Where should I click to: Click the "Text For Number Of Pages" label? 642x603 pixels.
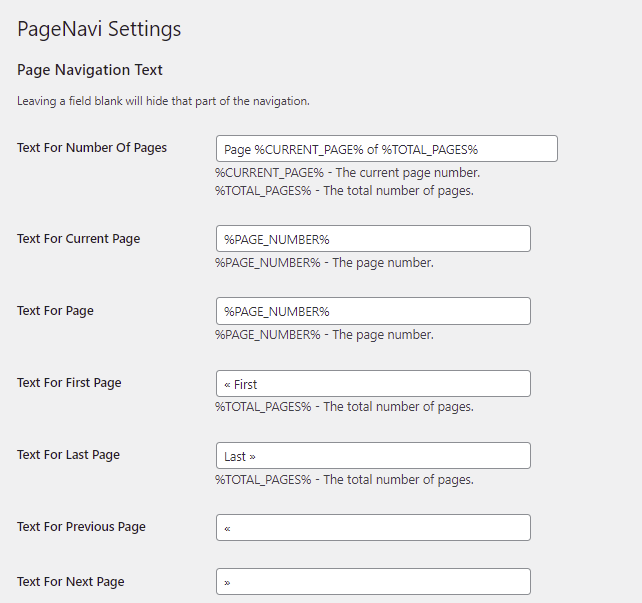(92, 148)
